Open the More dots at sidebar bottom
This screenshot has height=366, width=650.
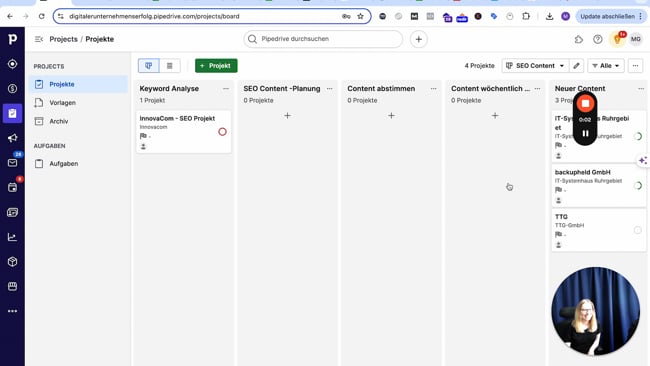point(12,311)
